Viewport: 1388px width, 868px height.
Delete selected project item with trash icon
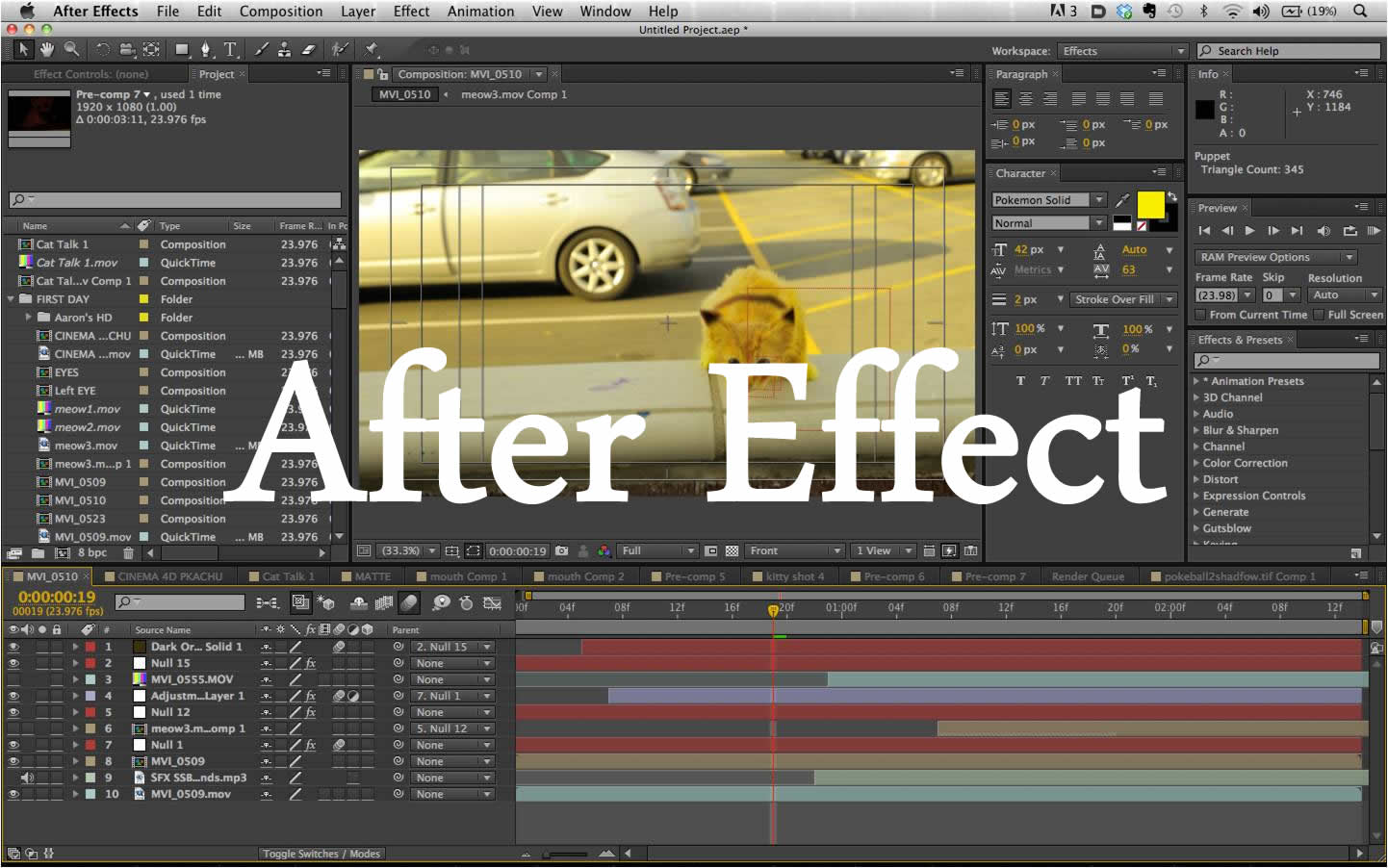click(128, 553)
